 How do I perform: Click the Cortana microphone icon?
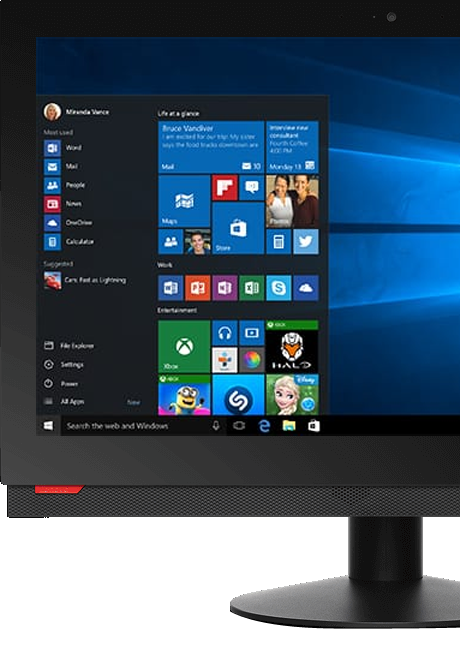pos(216,426)
